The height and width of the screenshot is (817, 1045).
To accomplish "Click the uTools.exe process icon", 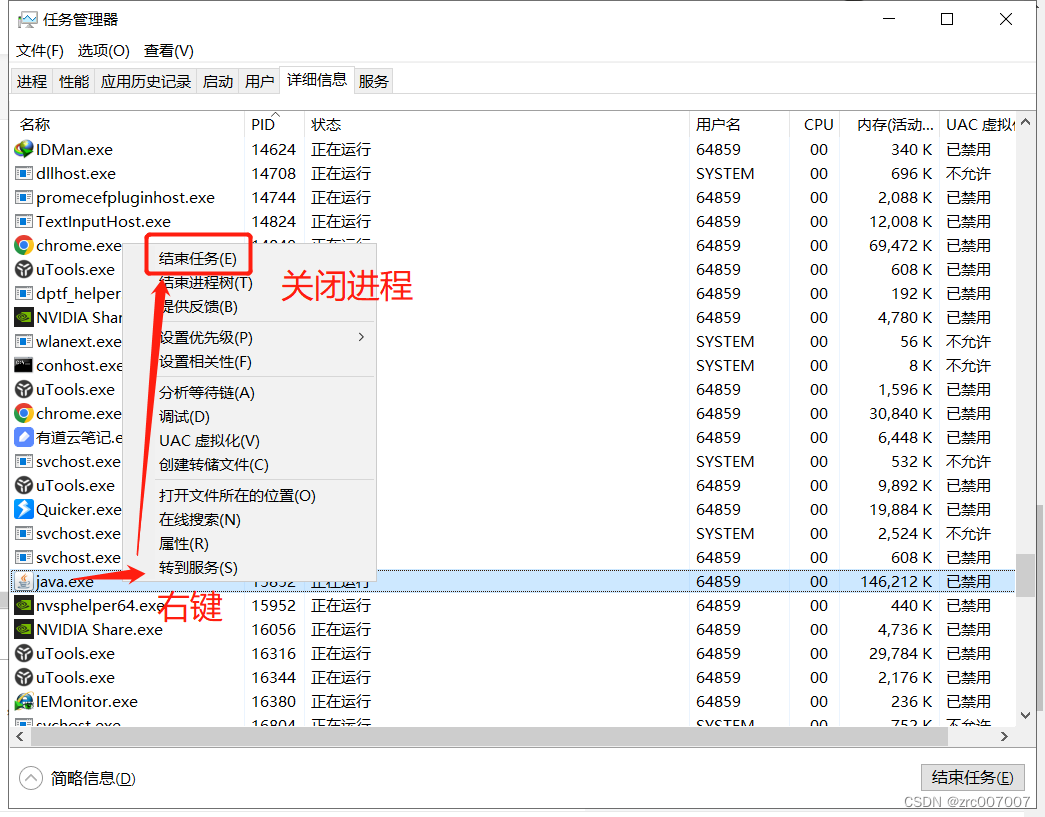I will coord(24,269).
